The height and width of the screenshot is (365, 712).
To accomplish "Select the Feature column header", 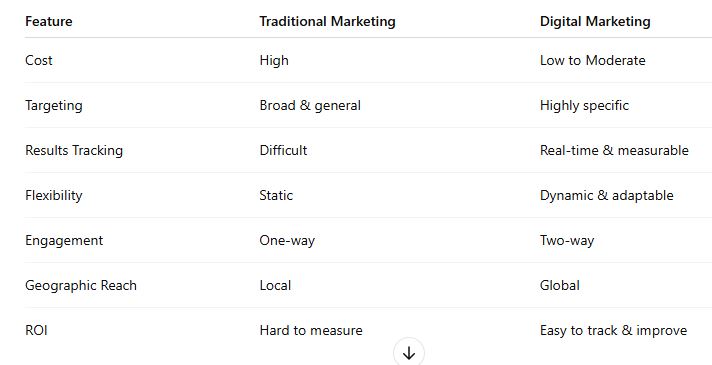I will tap(49, 21).
